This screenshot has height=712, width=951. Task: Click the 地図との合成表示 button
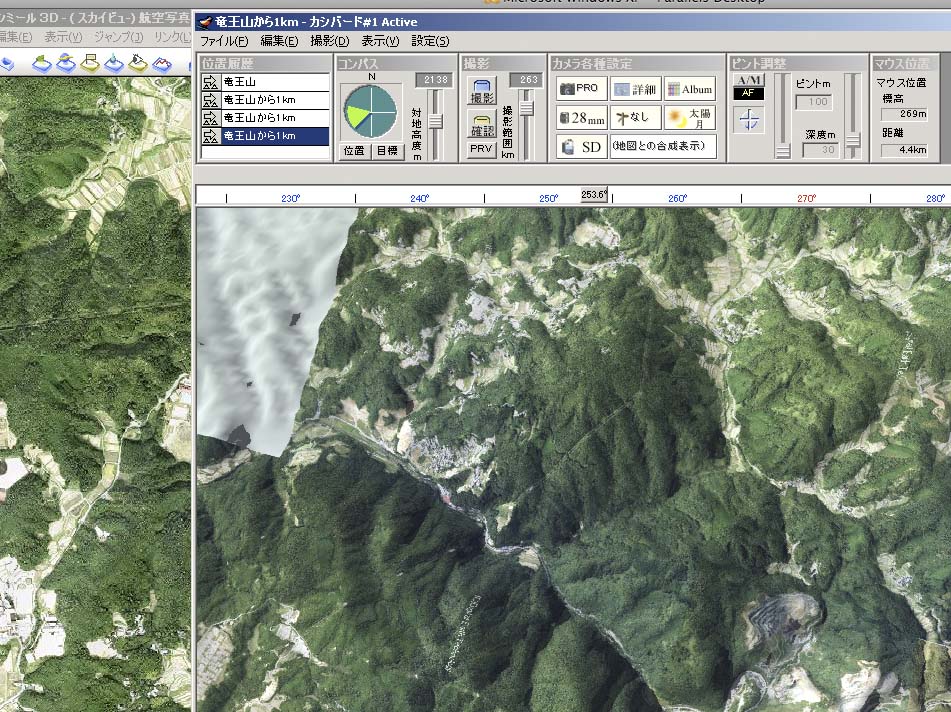pyautogui.click(x=664, y=147)
